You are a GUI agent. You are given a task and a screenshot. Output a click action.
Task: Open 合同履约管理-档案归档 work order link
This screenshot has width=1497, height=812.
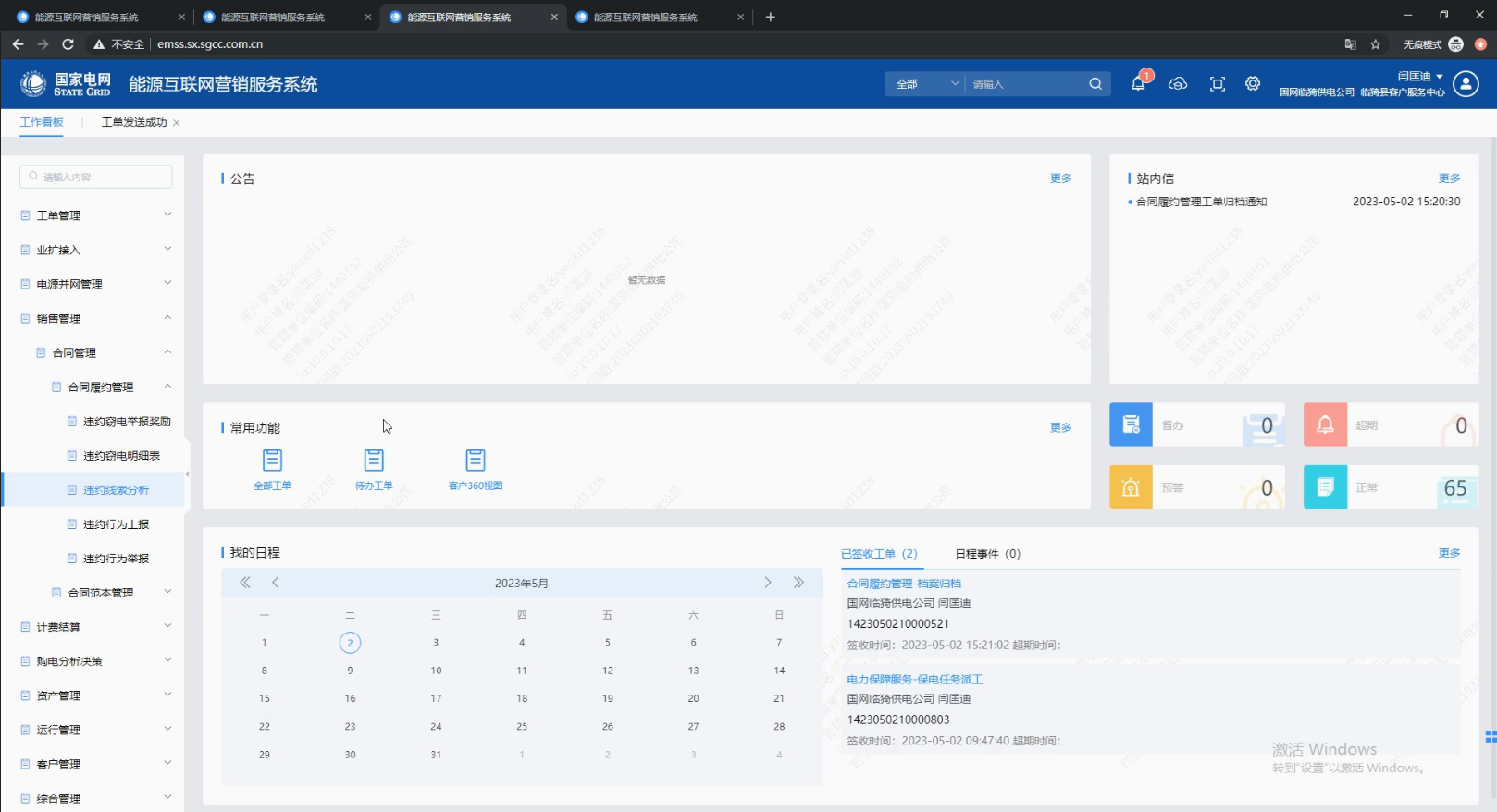coord(904,584)
